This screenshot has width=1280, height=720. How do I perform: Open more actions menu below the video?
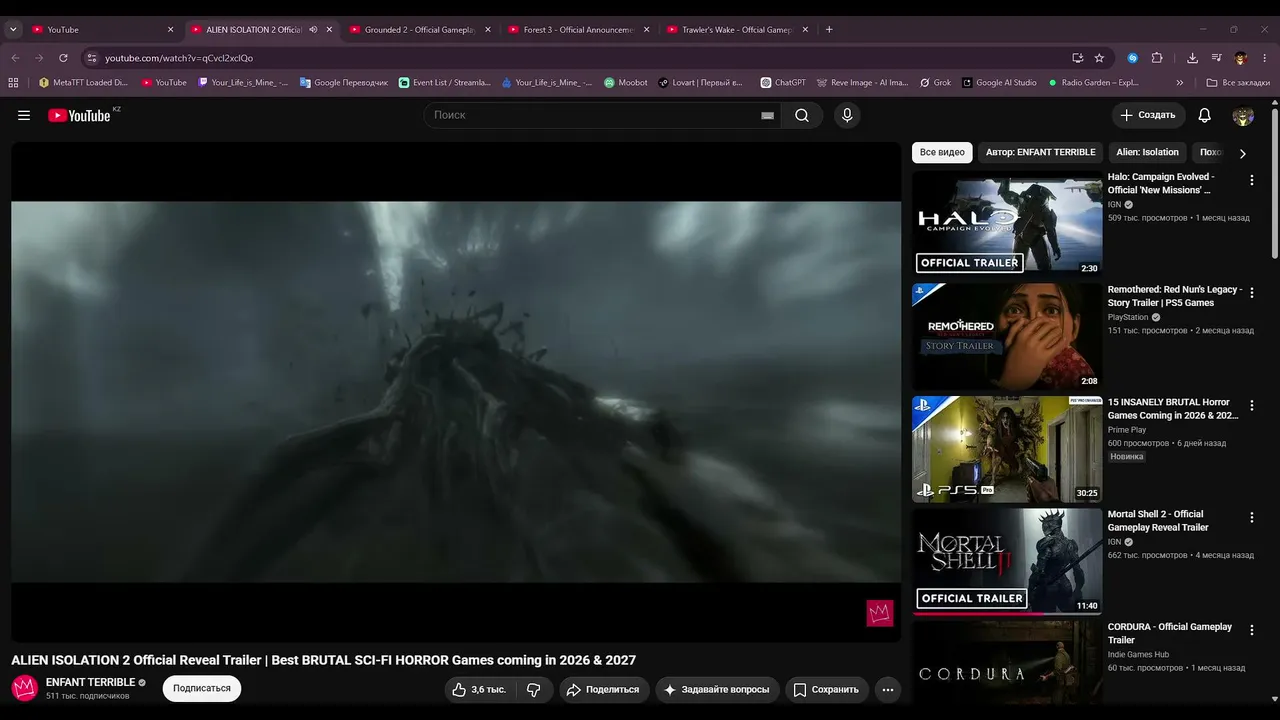click(x=887, y=689)
